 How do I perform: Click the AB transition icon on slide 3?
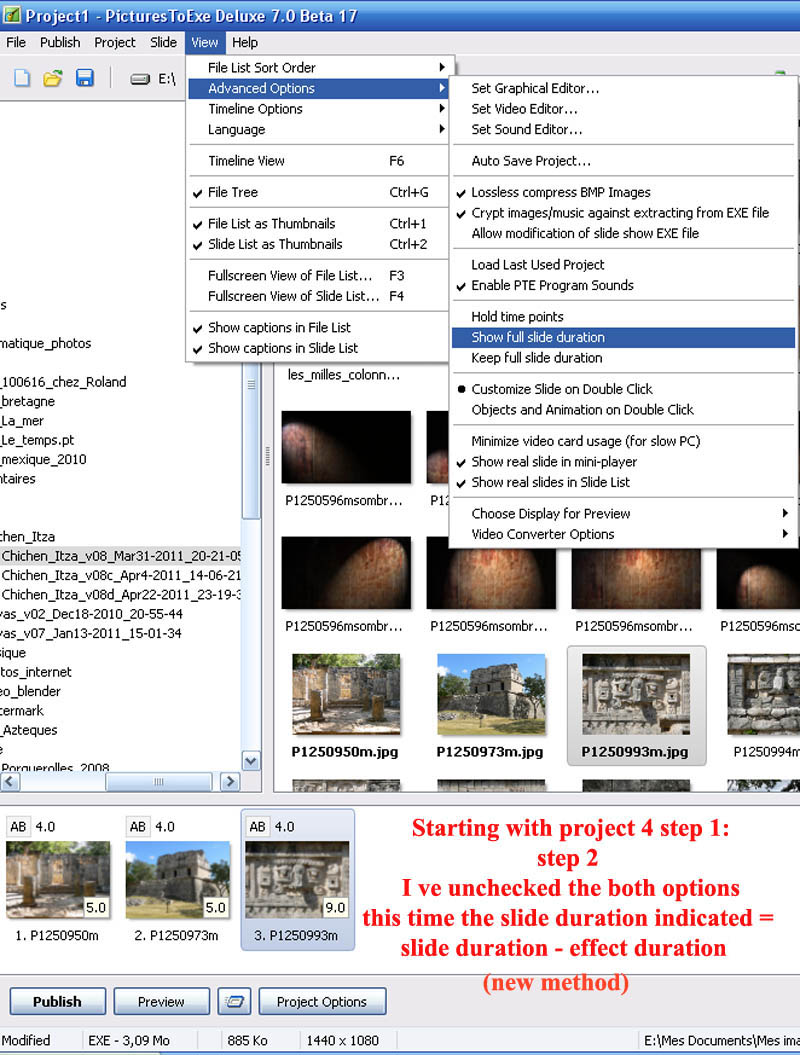click(258, 826)
